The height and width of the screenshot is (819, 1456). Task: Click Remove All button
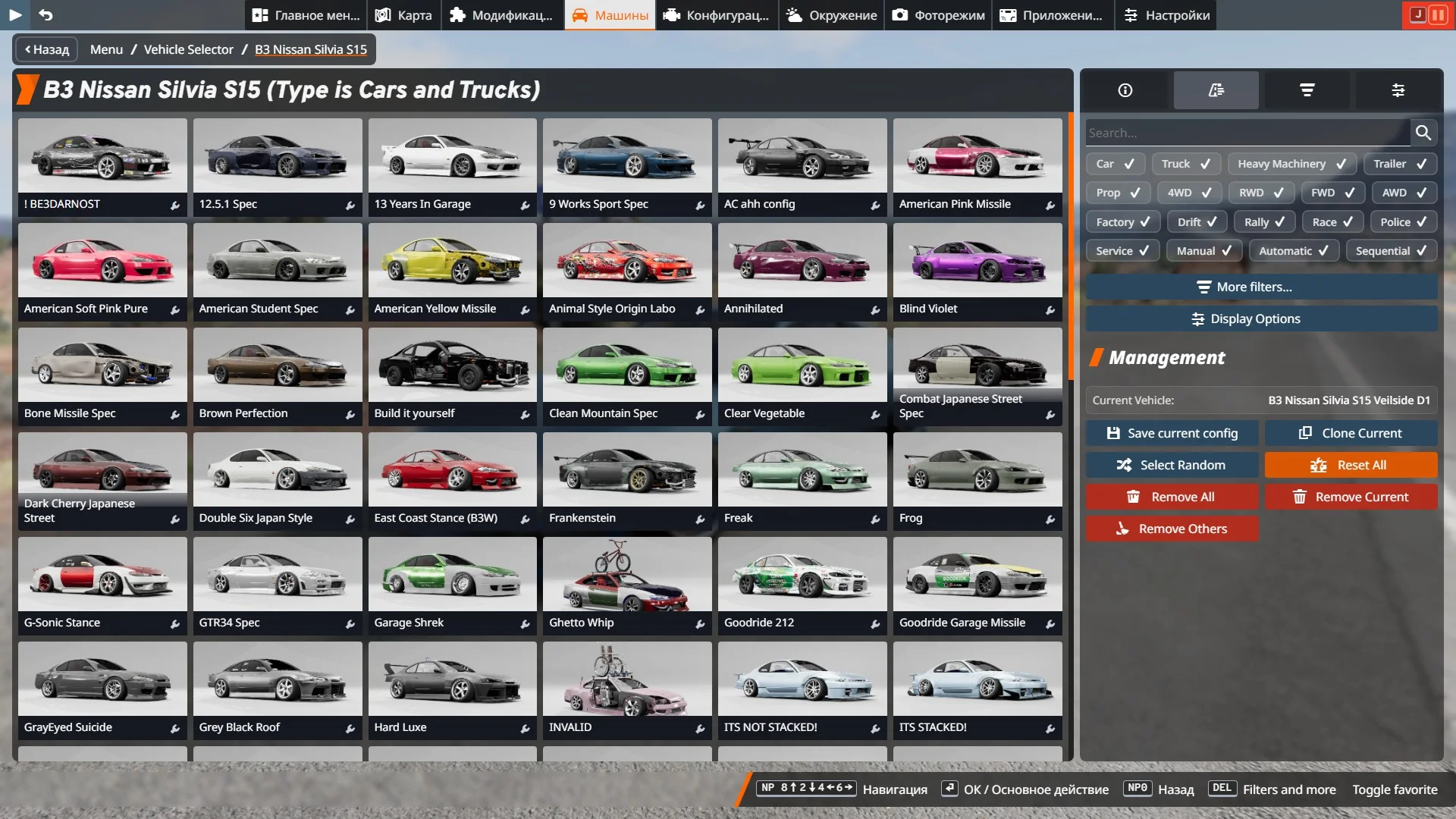tap(1172, 497)
